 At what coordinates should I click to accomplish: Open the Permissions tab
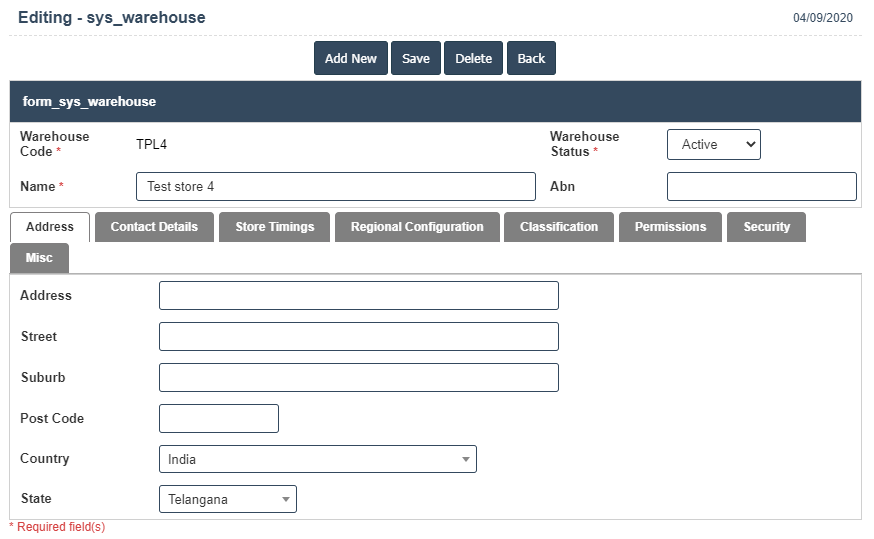670,227
